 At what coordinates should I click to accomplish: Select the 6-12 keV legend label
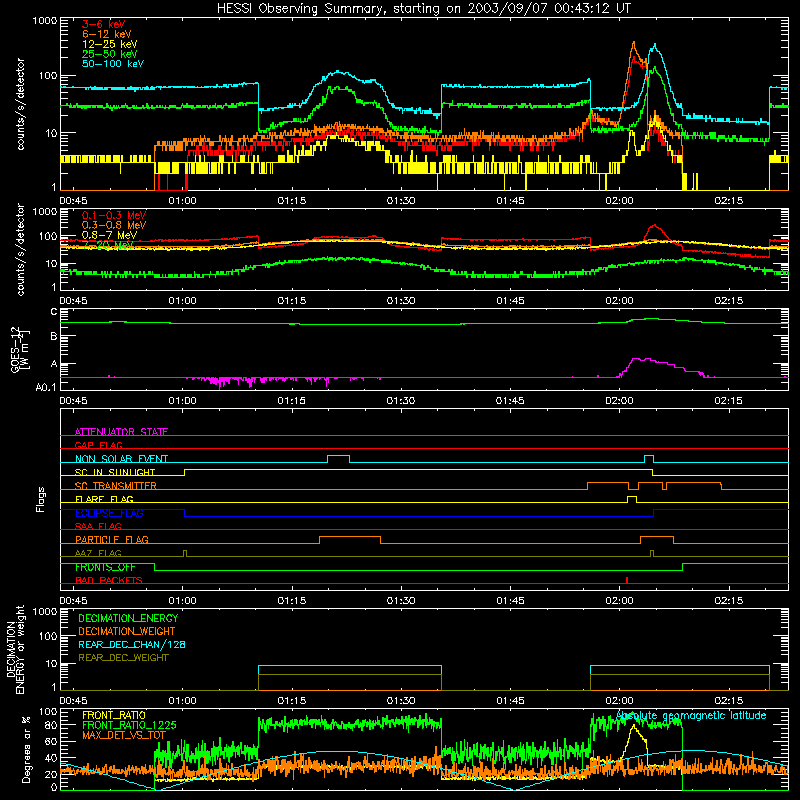pos(106,34)
